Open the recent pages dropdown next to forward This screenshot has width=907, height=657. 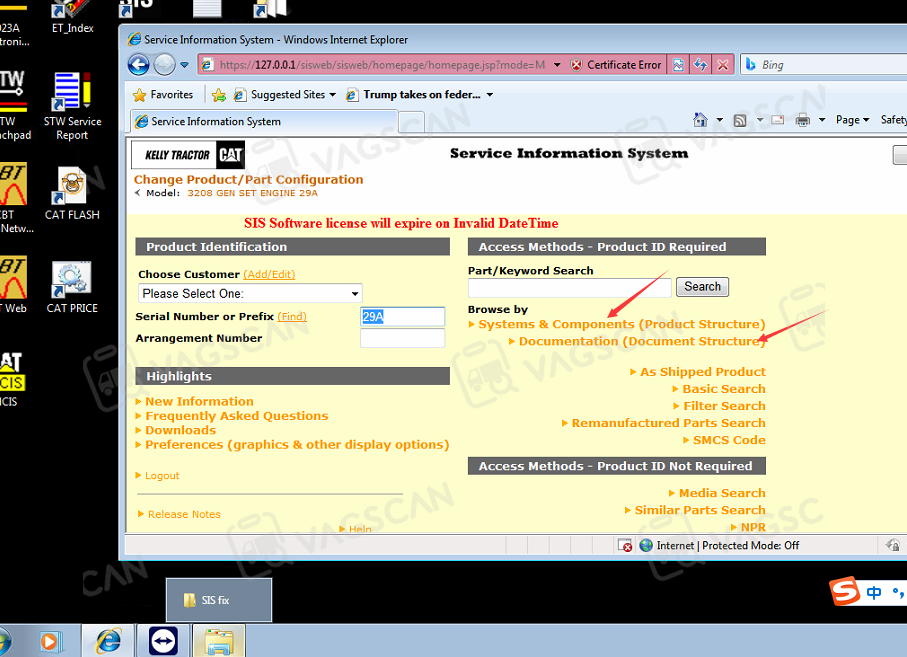click(185, 65)
